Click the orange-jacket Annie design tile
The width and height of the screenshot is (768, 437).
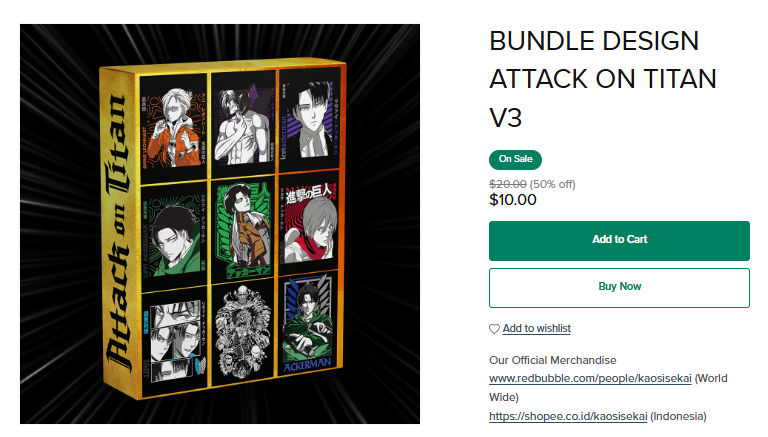[x=173, y=127]
